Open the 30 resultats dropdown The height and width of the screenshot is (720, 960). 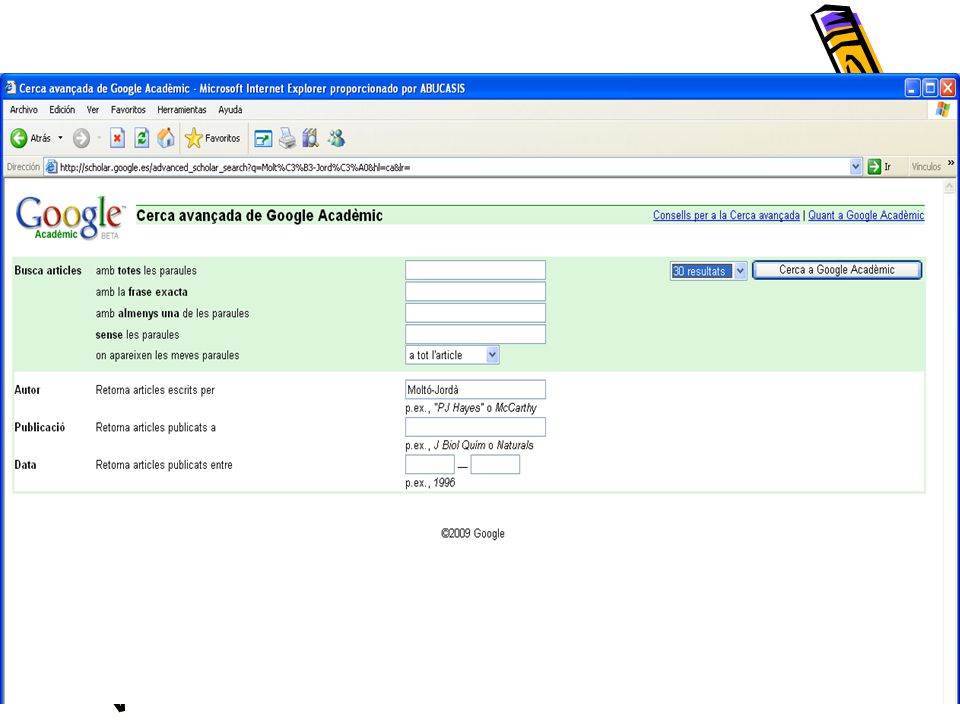tap(708, 271)
